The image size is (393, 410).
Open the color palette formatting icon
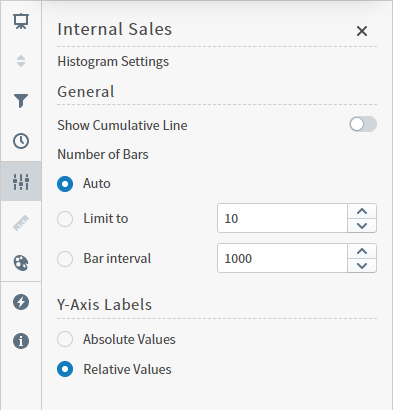[x=21, y=263]
